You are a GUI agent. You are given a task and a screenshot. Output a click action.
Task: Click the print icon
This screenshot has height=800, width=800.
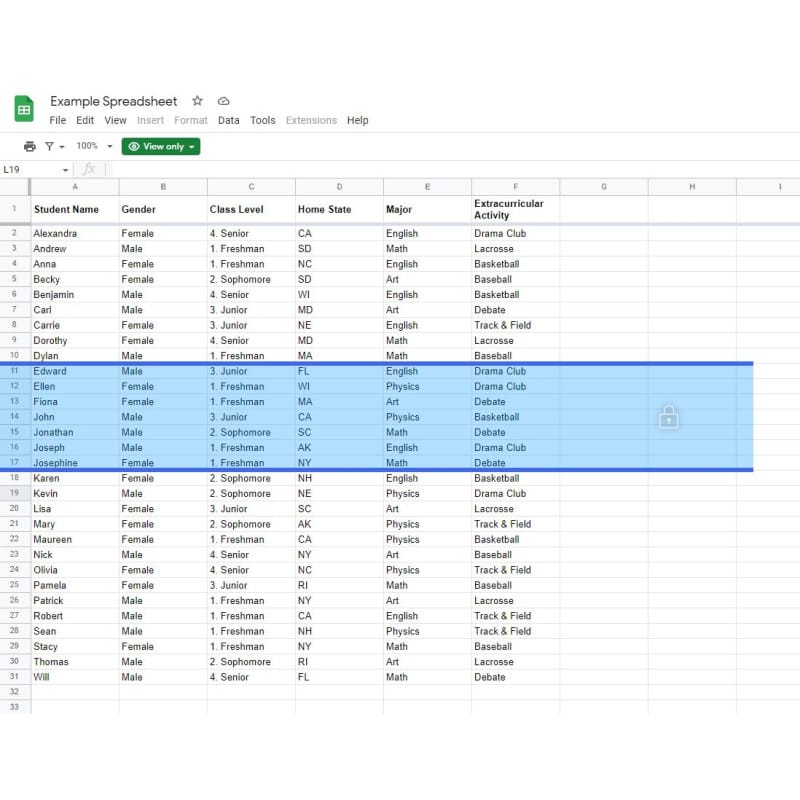click(29, 146)
